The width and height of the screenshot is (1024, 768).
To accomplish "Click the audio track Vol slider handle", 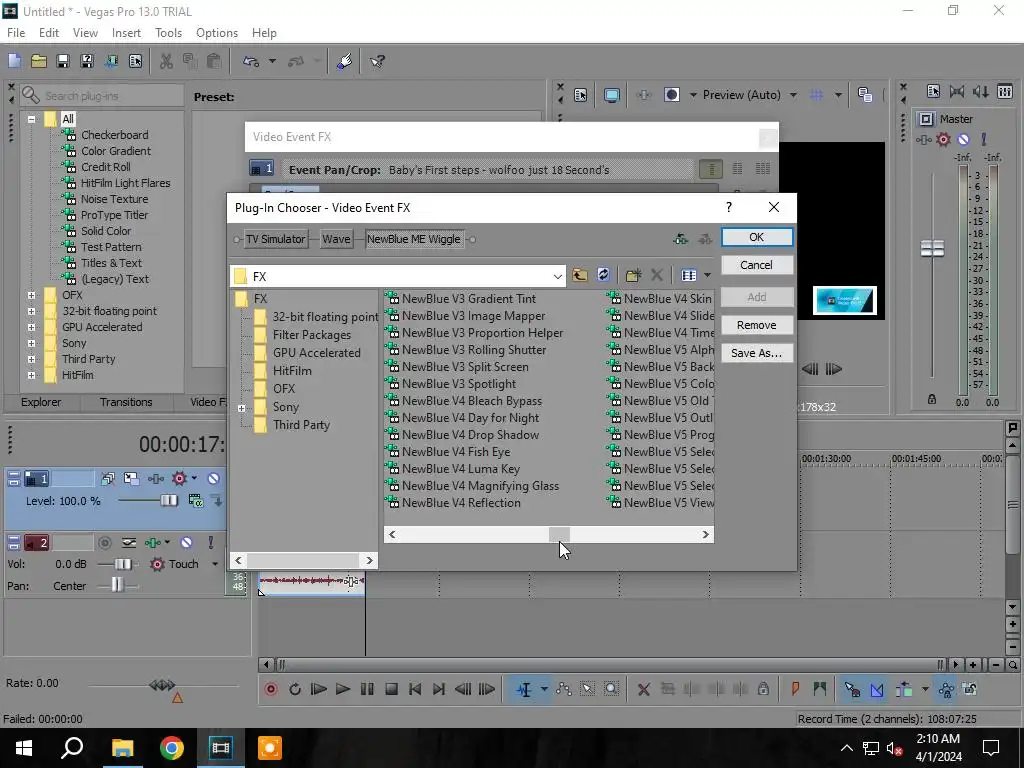I will click(x=123, y=564).
